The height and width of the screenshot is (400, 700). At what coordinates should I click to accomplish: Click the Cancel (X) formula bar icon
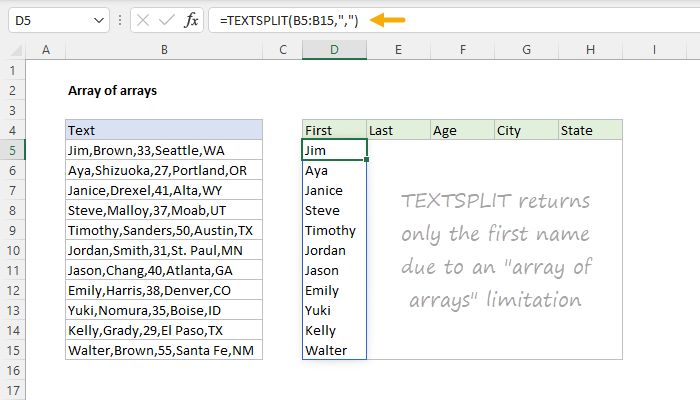[139, 19]
